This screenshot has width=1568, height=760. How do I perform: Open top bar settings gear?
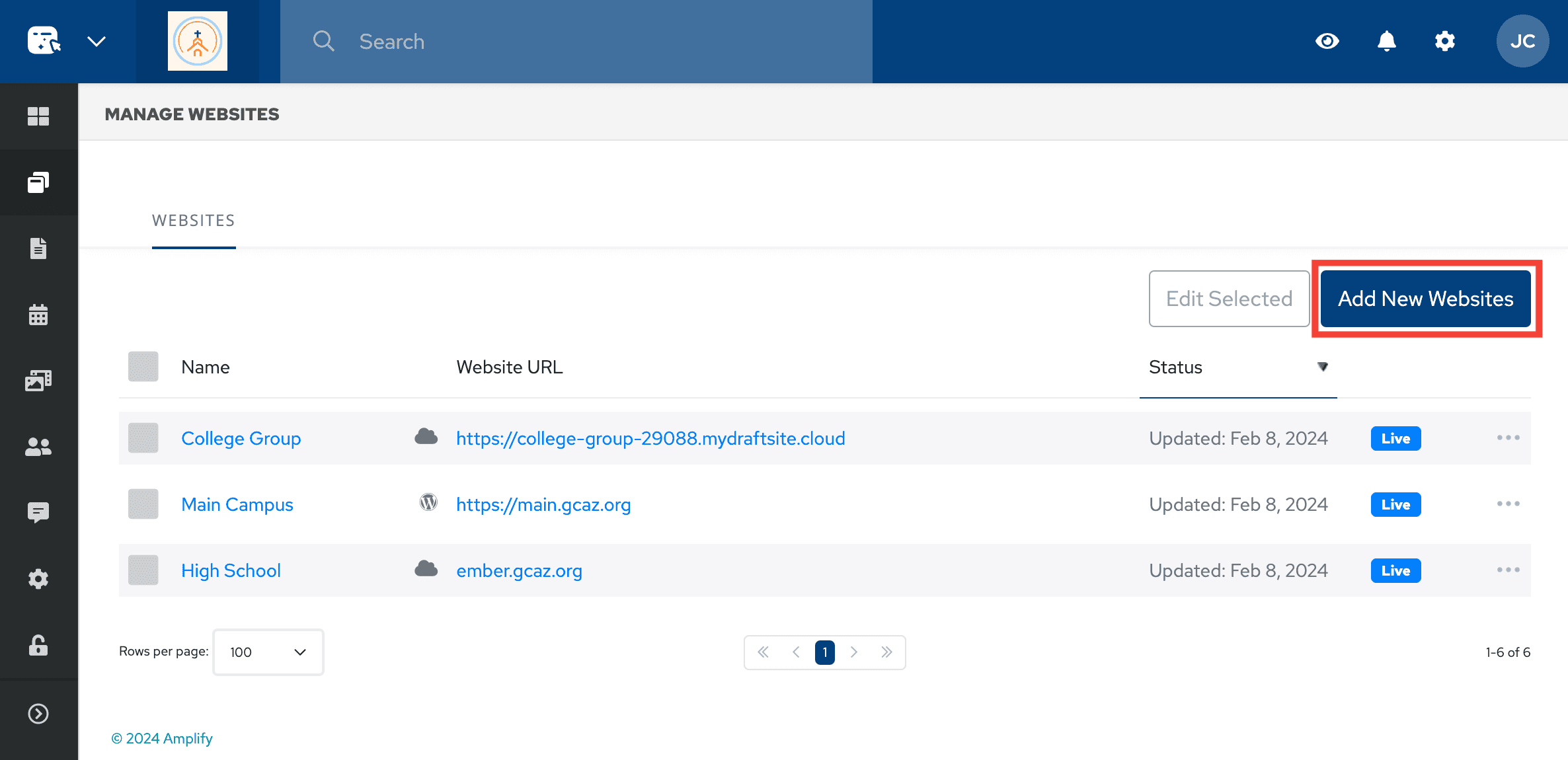coord(1445,41)
